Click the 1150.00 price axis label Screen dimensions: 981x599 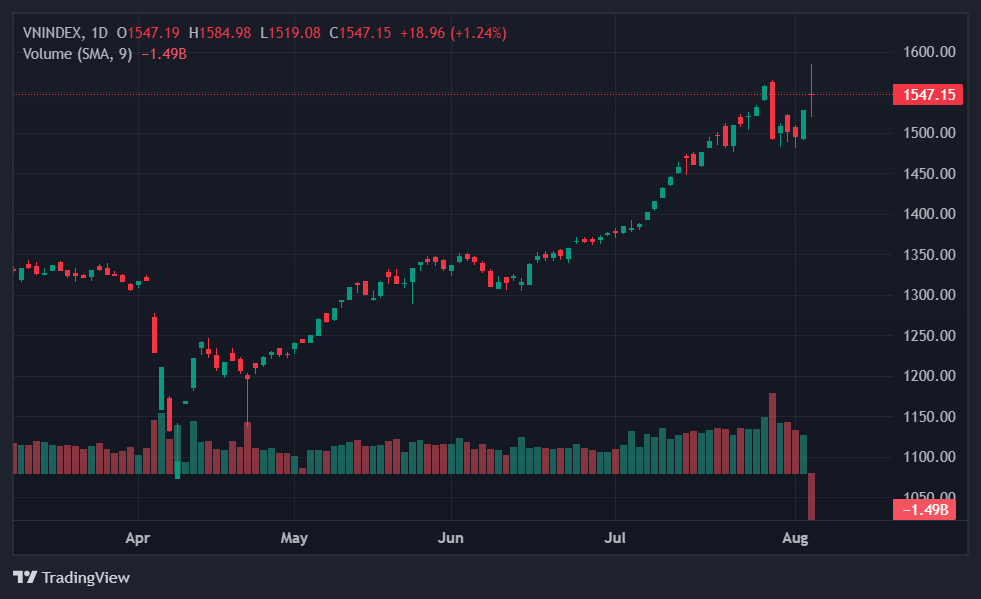929,416
